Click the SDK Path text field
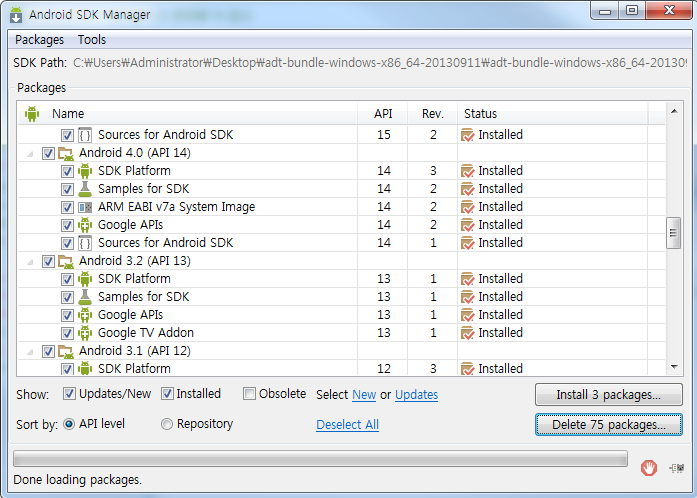This screenshot has height=498, width=697. tap(380, 63)
